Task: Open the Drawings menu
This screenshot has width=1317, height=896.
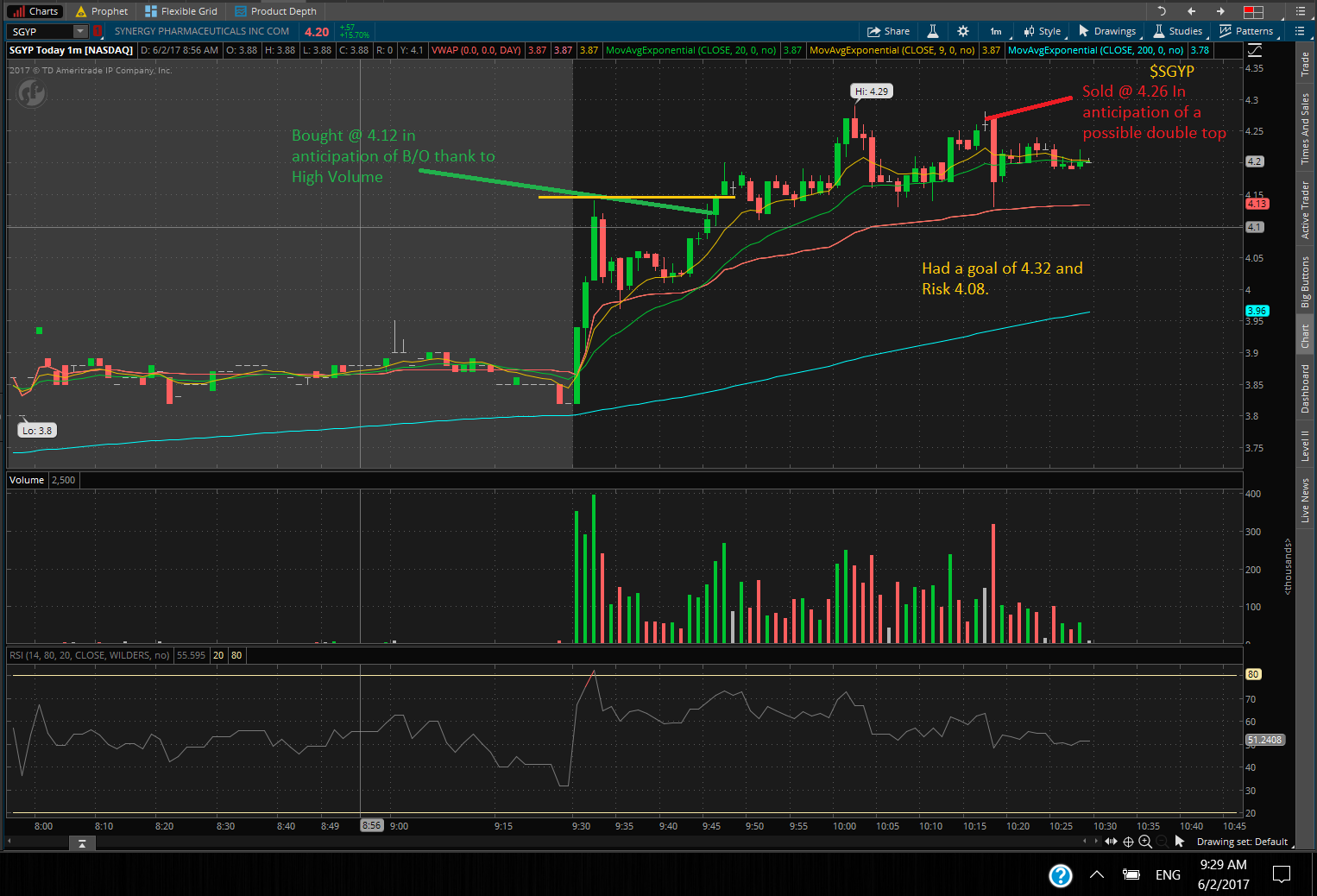Action: (x=1107, y=31)
